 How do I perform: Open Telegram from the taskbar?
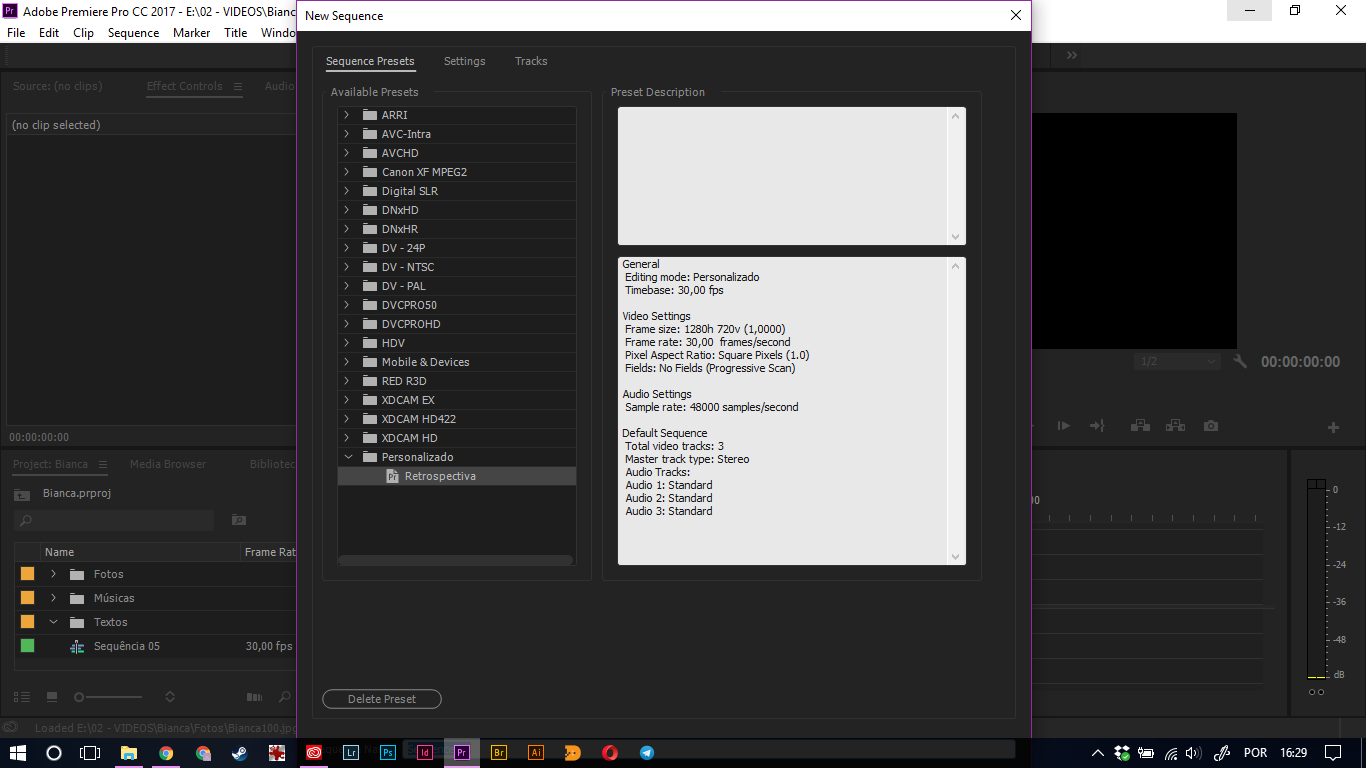647,753
